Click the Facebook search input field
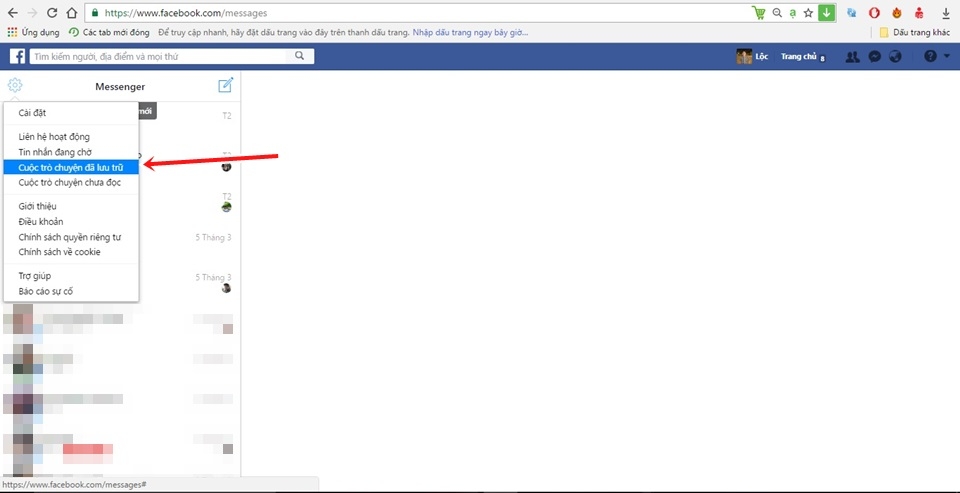960x493 pixels. point(158,56)
